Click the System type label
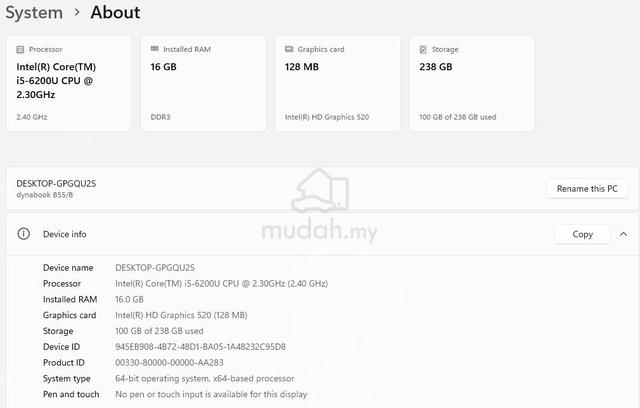The image size is (640, 408). pos(67,379)
